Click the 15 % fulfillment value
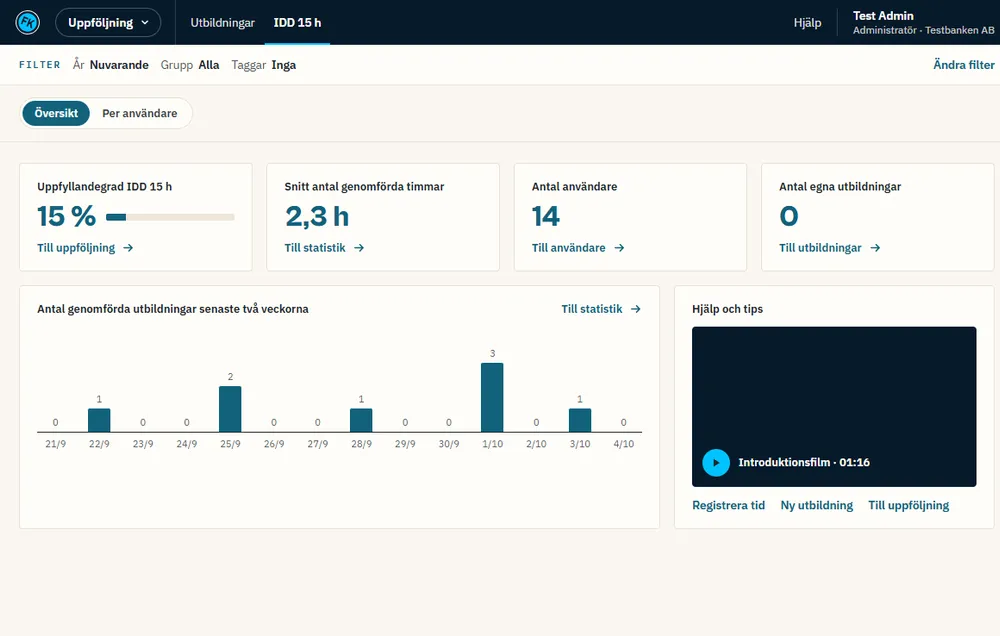1000x636 pixels. point(66,216)
